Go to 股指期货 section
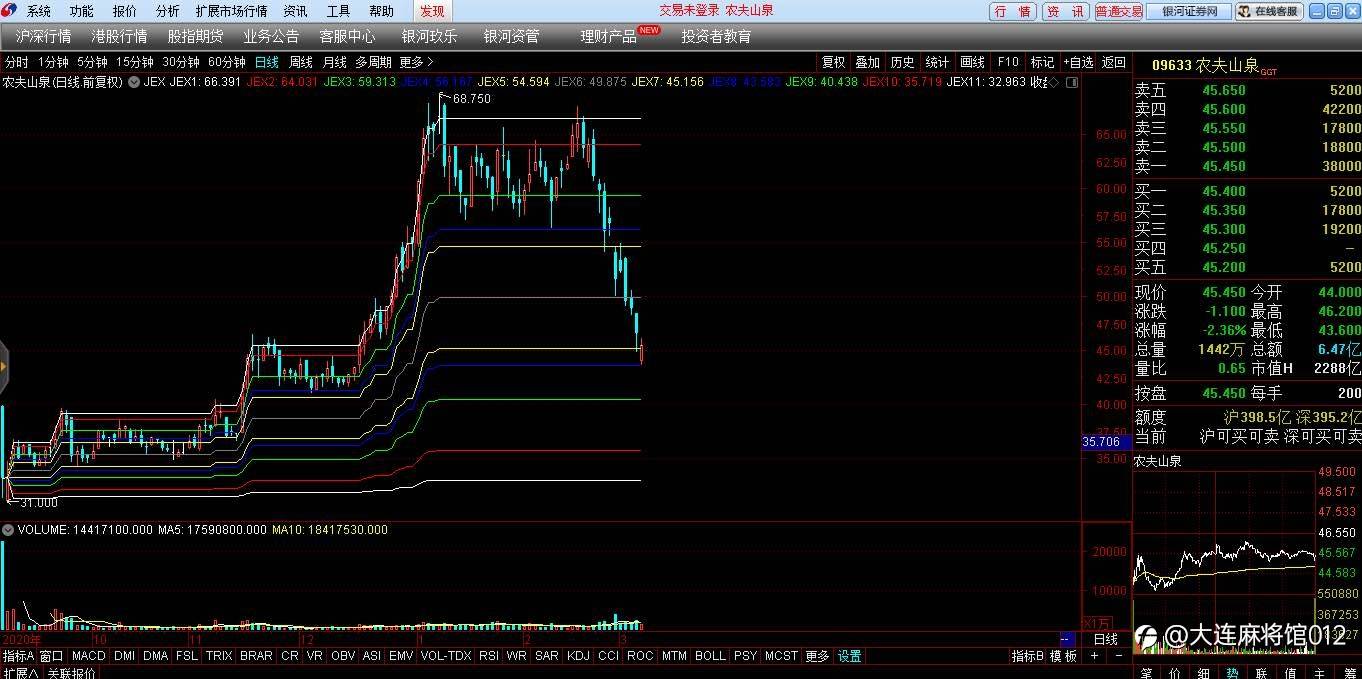The width and height of the screenshot is (1362, 679). click(x=195, y=36)
